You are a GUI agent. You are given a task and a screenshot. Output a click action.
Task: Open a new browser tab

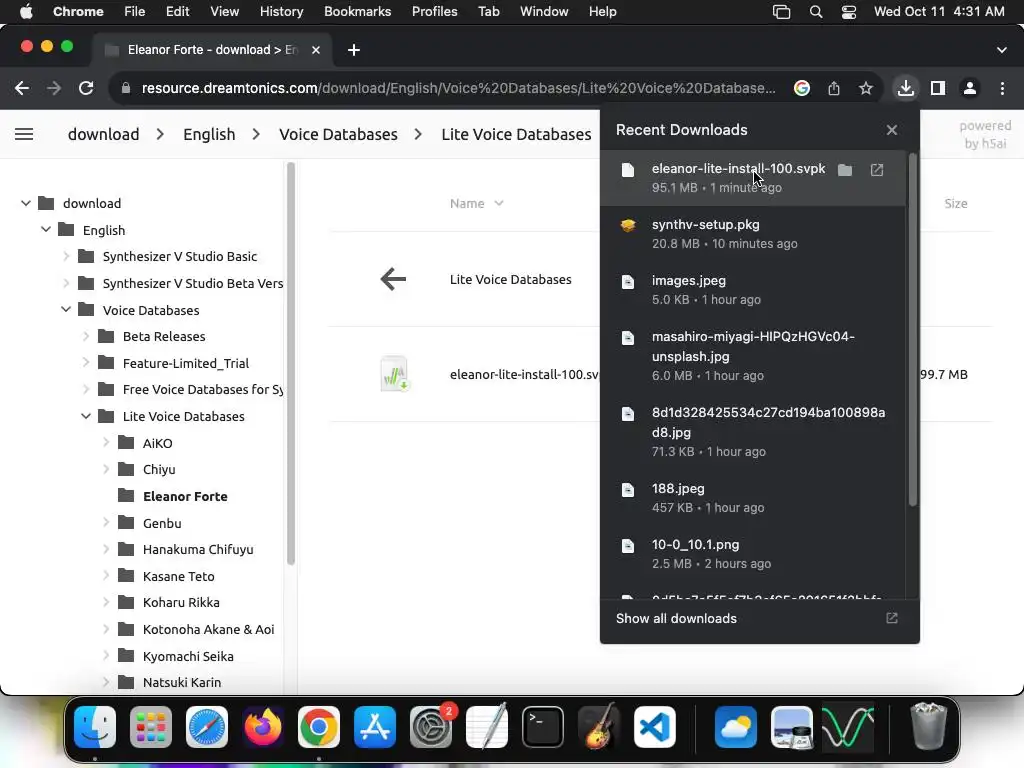coord(354,50)
